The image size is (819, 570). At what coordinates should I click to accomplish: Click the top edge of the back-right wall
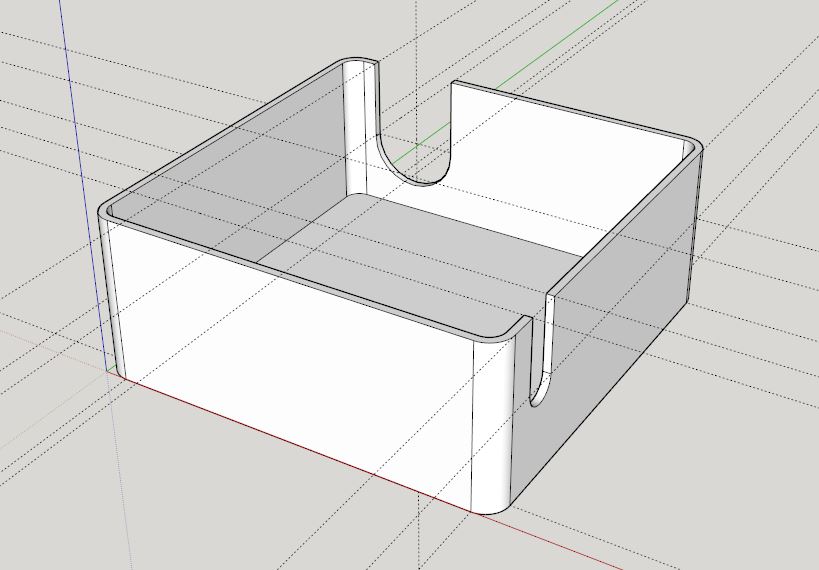coord(570,108)
